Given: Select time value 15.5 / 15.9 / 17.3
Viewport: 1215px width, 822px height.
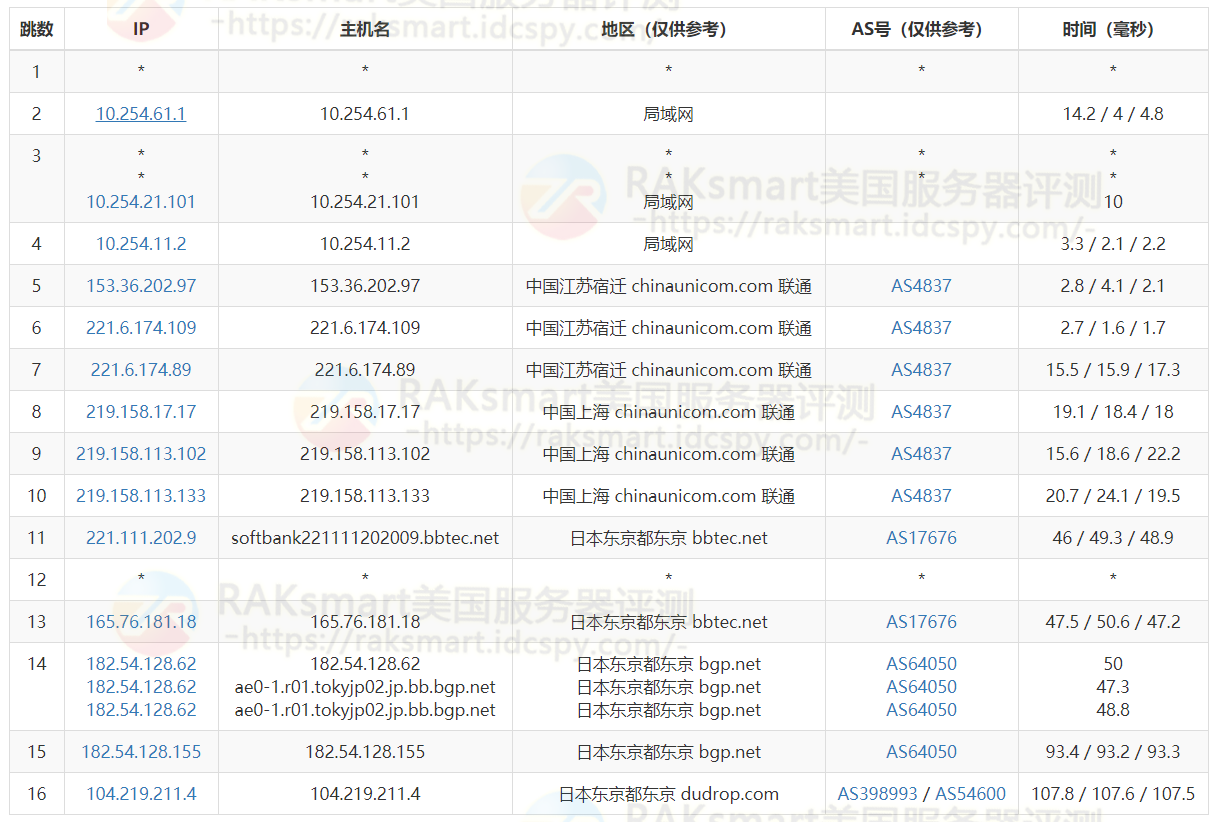Looking at the screenshot, I should click(1113, 370).
